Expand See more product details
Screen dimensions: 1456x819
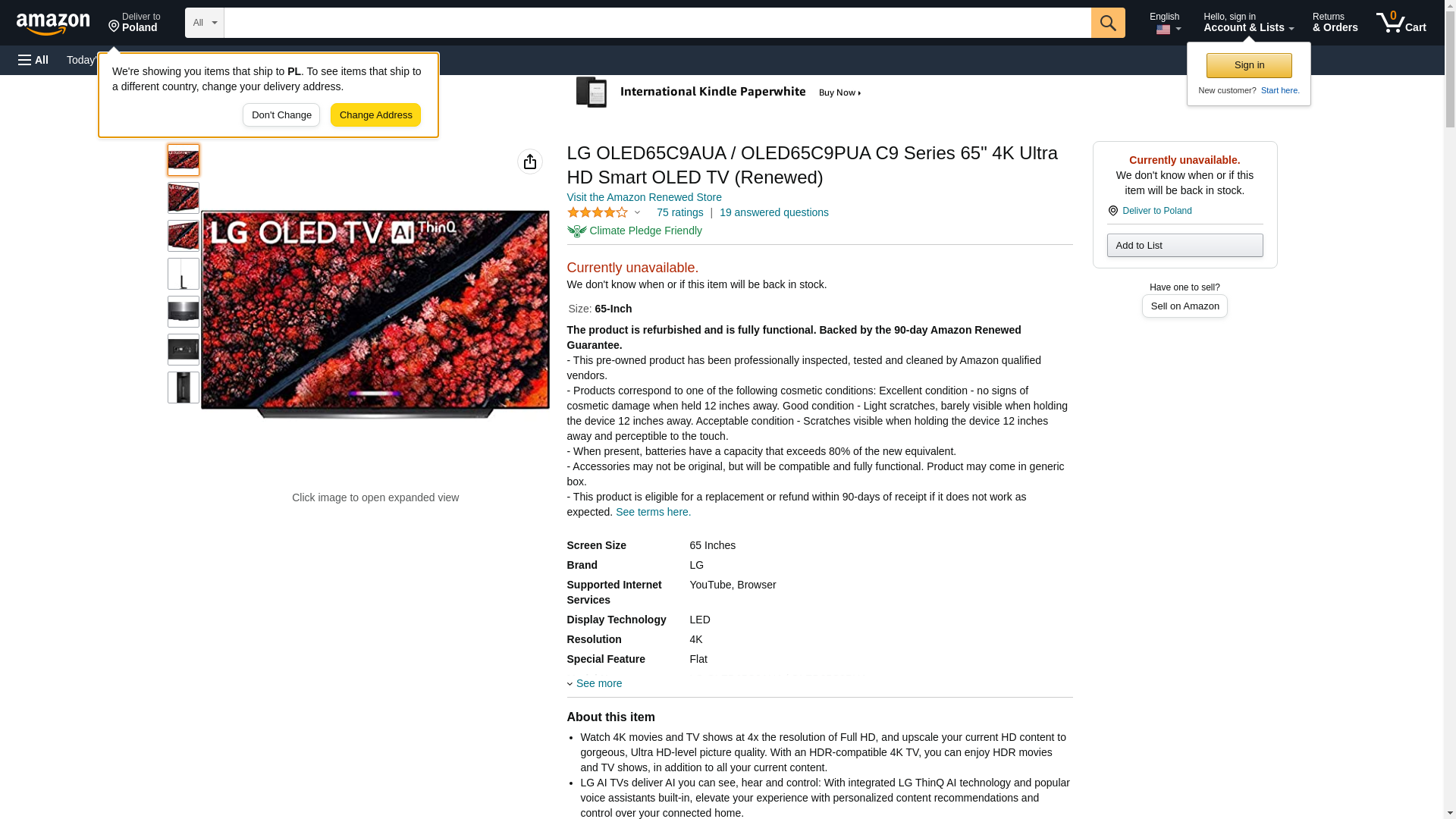pos(598,683)
